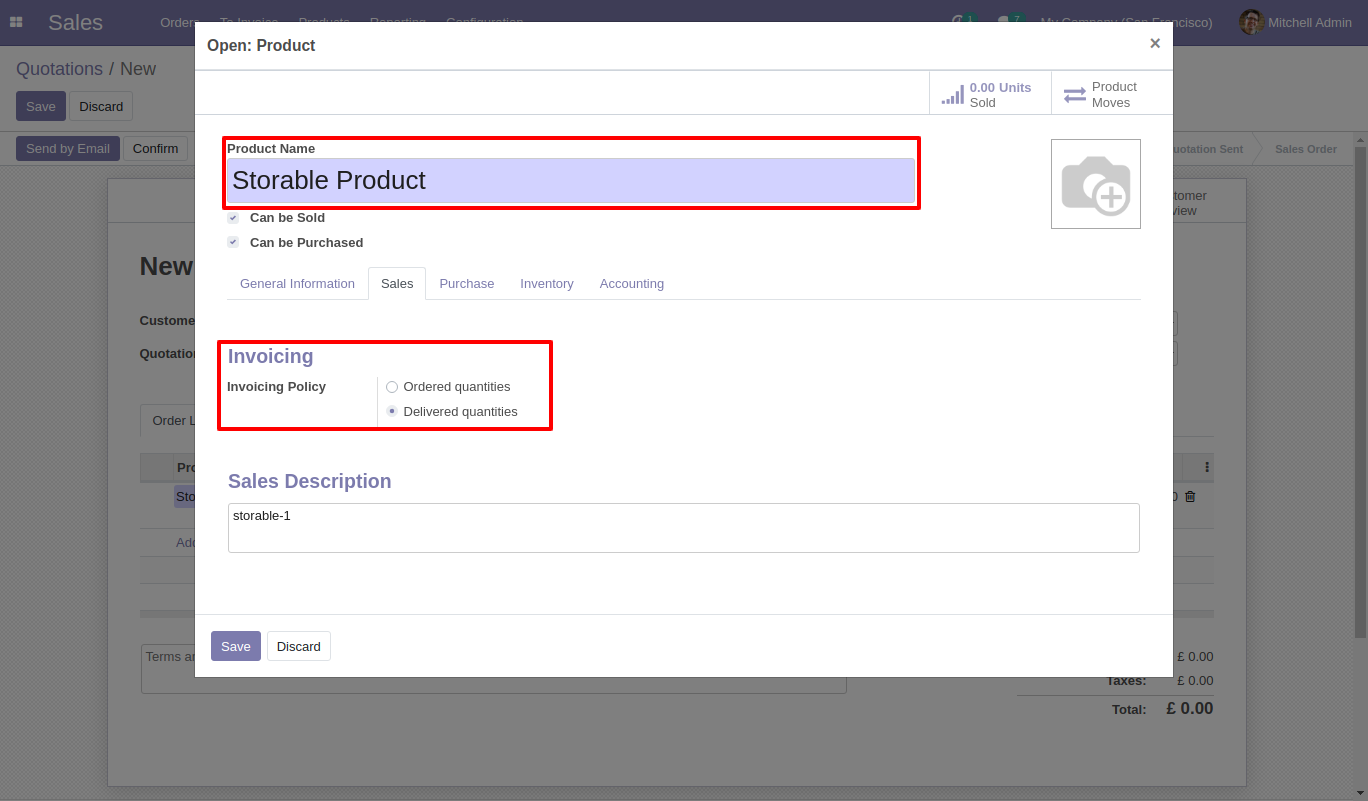Screen dimensions: 1368x801
Task: Click Mitchell Admin's avatar
Action: [x=1251, y=22]
